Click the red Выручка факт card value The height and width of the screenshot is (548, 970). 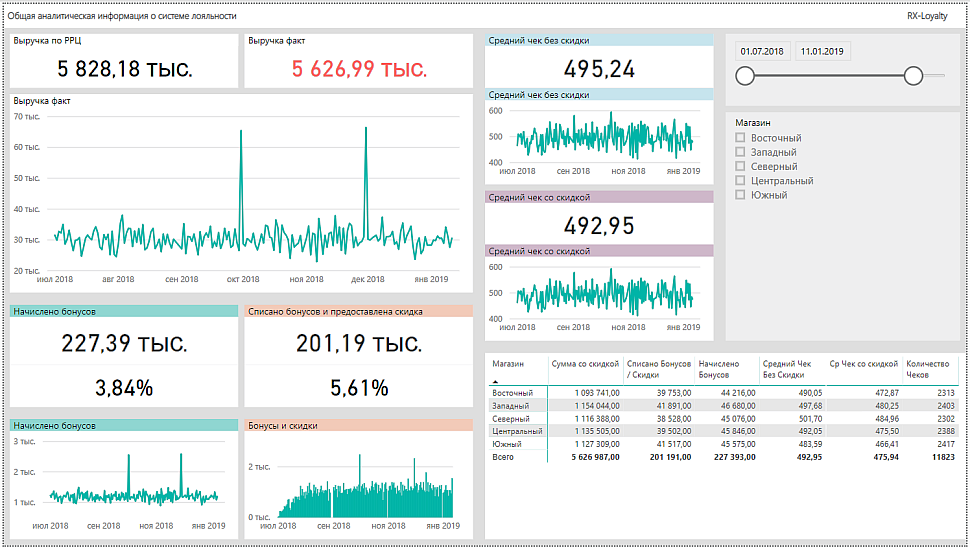359,69
